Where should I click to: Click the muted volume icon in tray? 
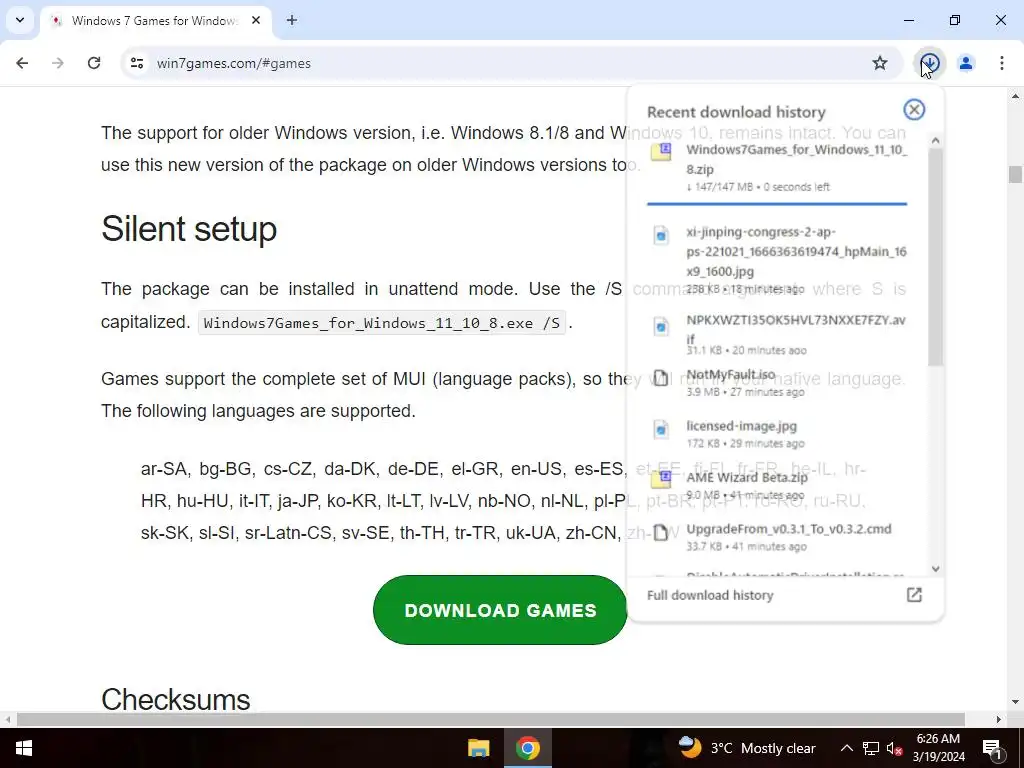pos(894,748)
